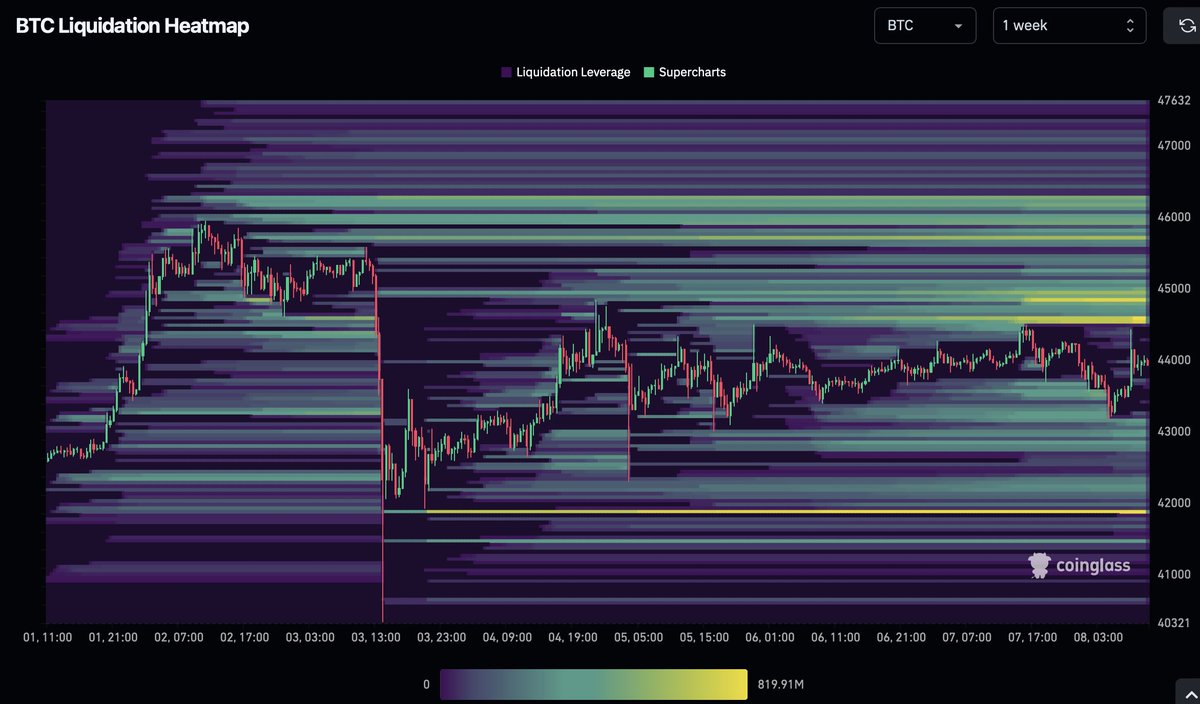Click the 44000 price axis label

coord(1174,360)
